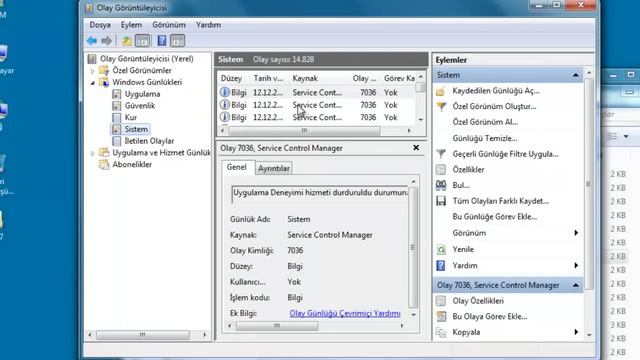Click the event detail vertical scrollbar thumb

[x=413, y=247]
